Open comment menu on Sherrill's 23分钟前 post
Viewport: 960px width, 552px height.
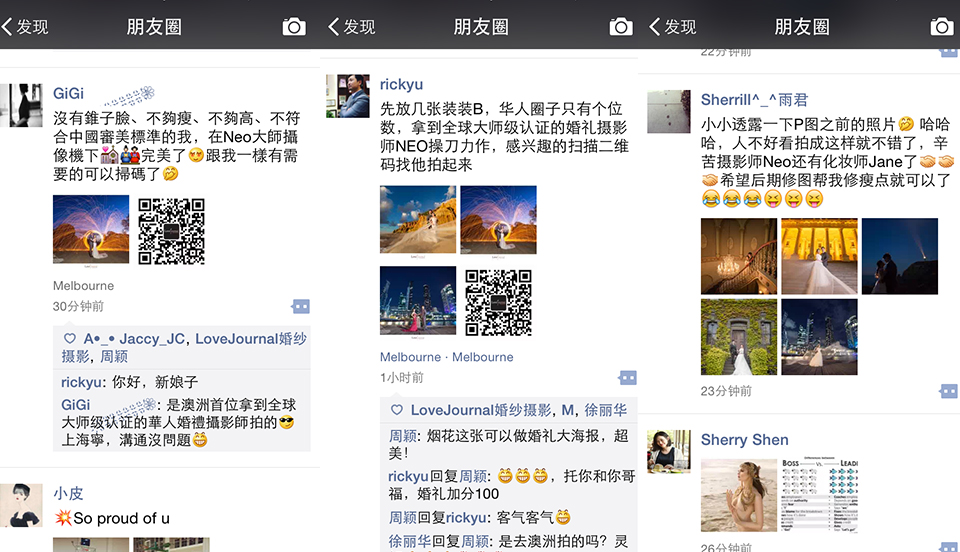[948, 391]
